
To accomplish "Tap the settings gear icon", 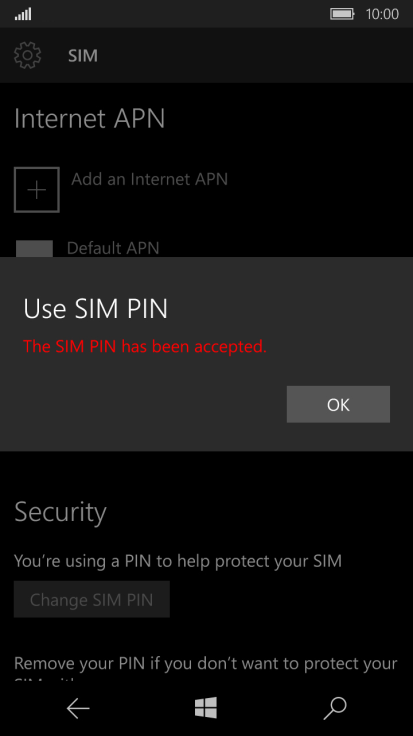I will pyautogui.click(x=28, y=55).
